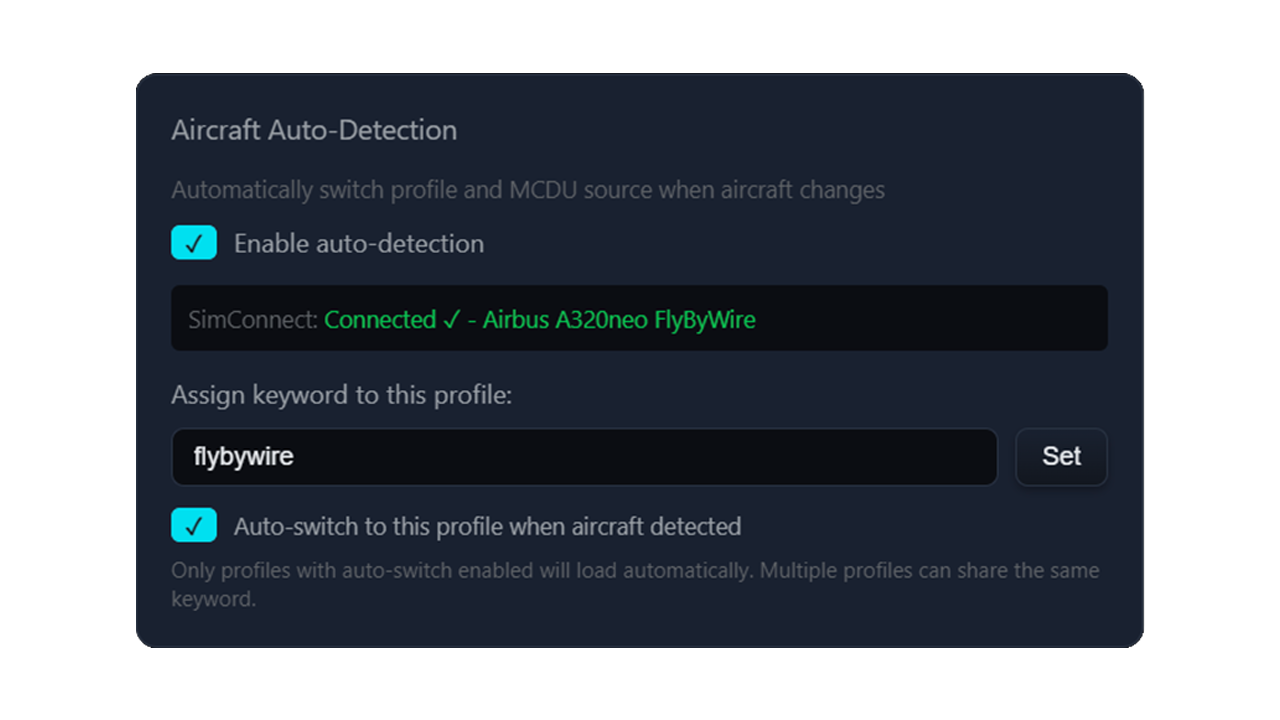Screen dimensions: 1280x720
Task: Click the Enable auto-detection label text
Action: click(x=358, y=243)
